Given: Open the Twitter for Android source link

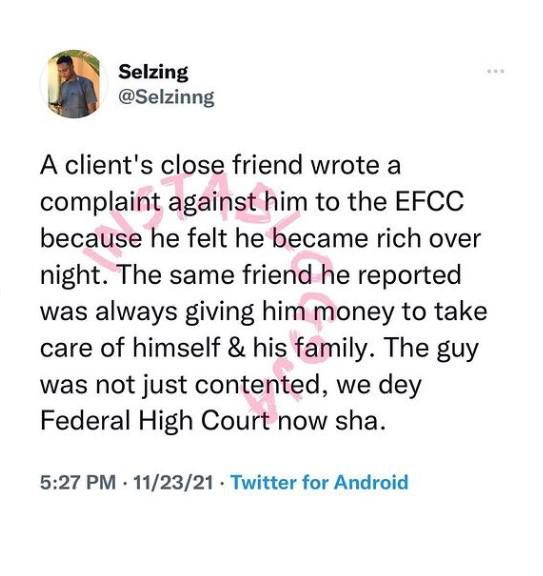Looking at the screenshot, I should [320, 482].
